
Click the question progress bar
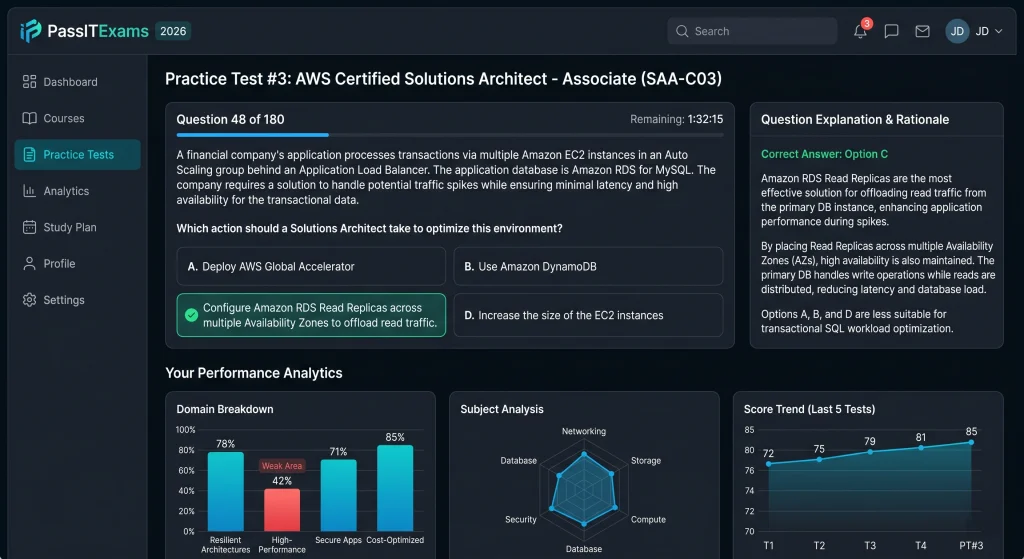450,135
